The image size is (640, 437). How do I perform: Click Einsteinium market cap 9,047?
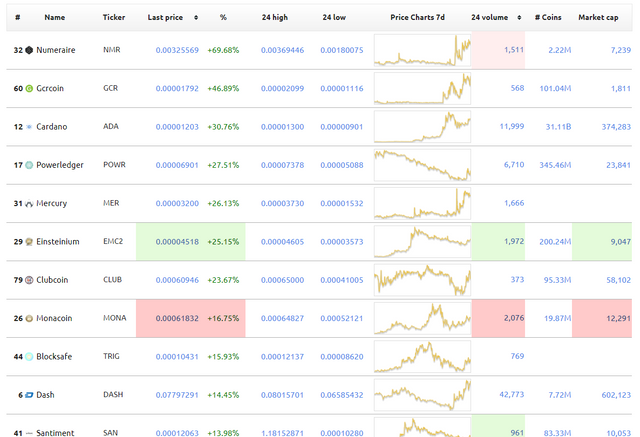620,242
